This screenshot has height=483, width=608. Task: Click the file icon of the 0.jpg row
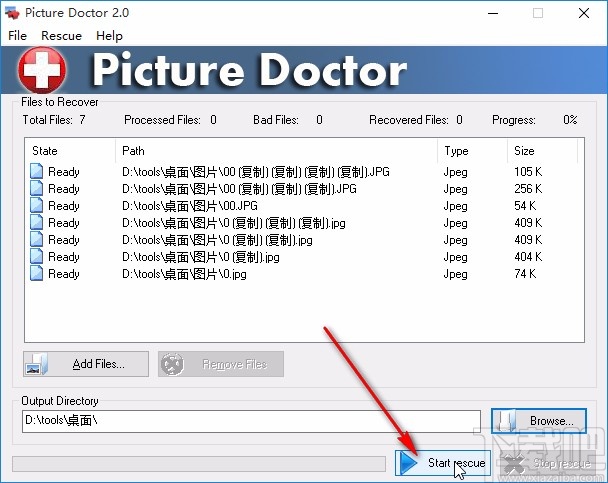click(36, 274)
